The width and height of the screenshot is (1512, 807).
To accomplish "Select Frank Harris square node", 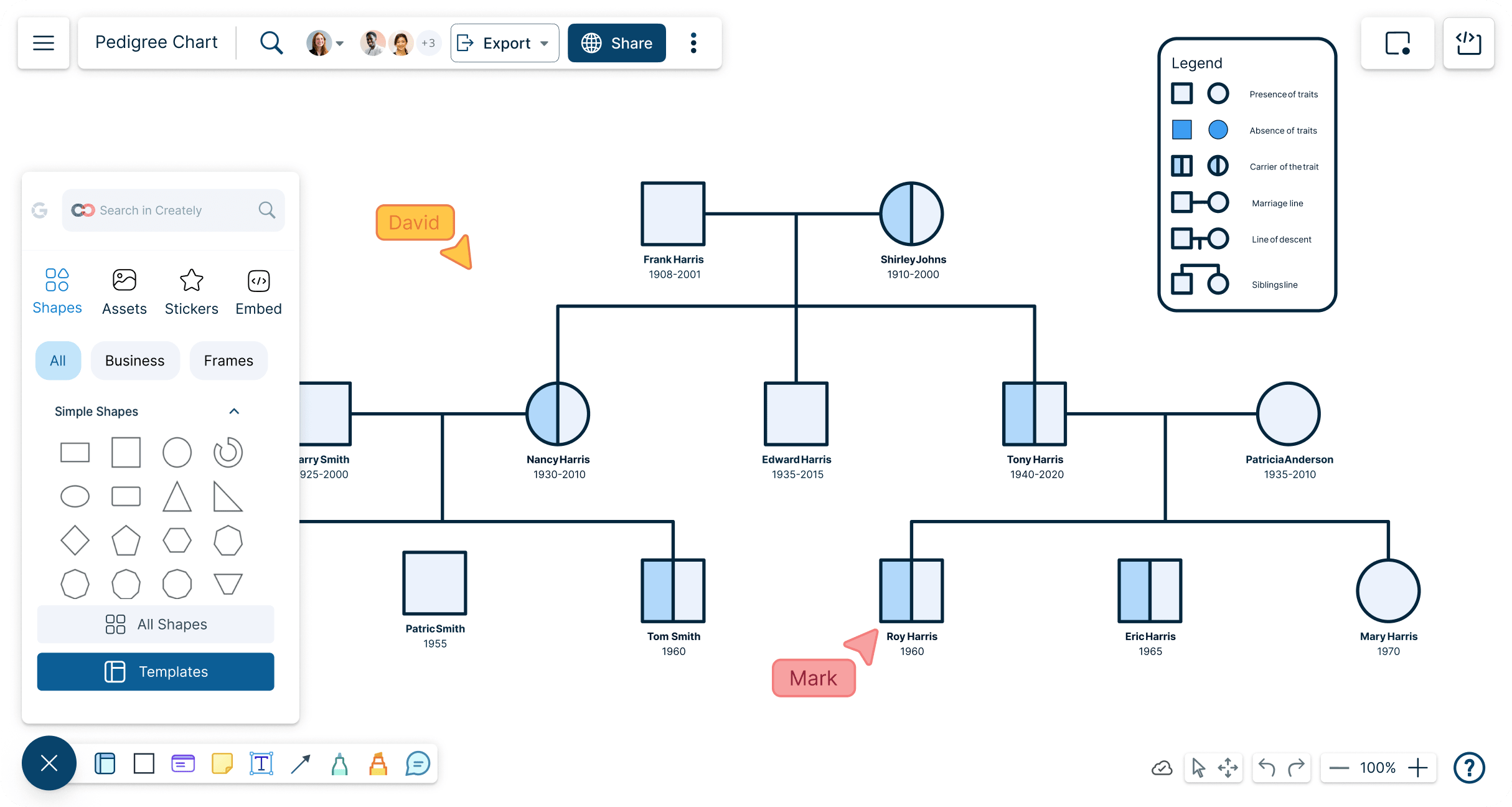I will click(x=673, y=214).
